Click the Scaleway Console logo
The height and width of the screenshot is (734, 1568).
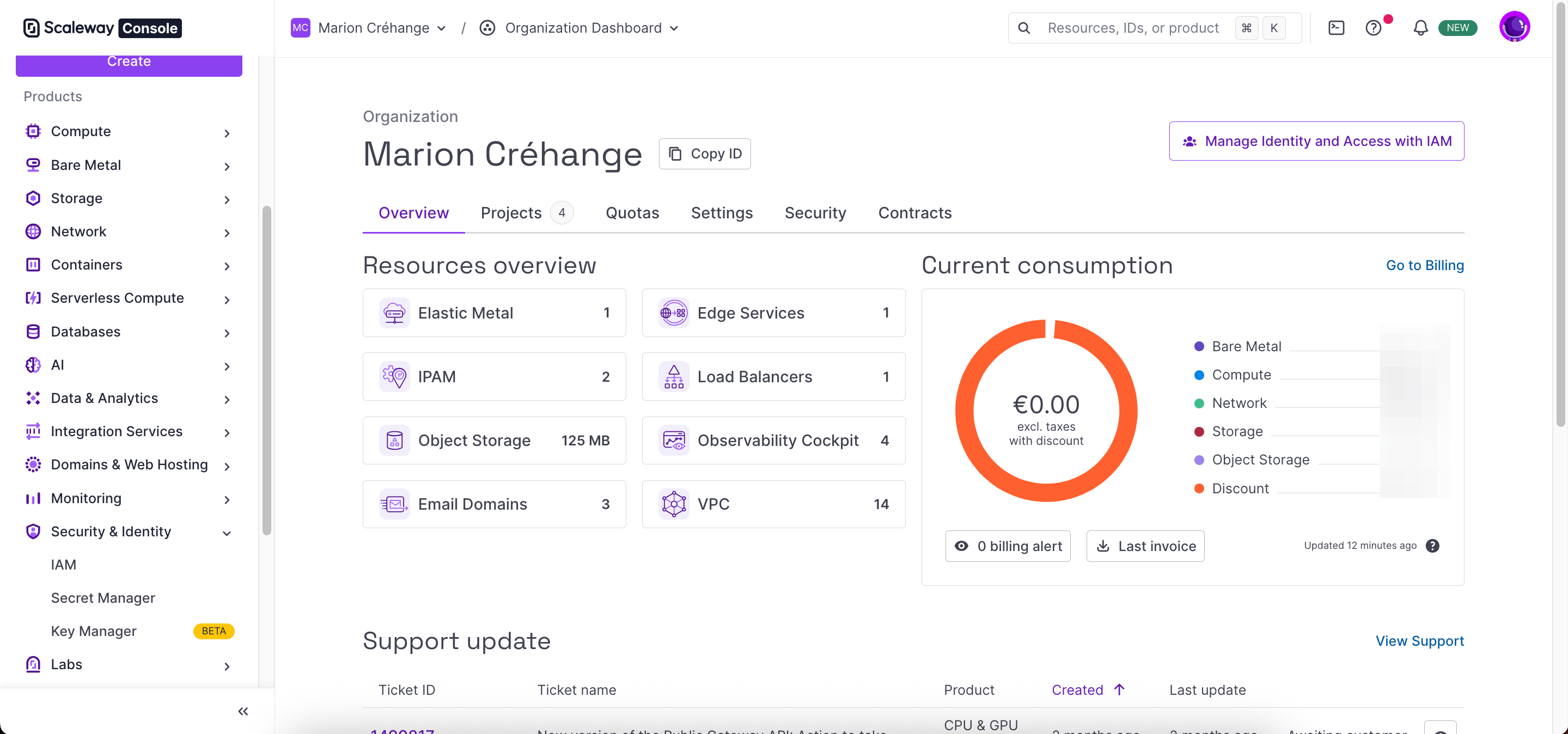click(x=102, y=28)
